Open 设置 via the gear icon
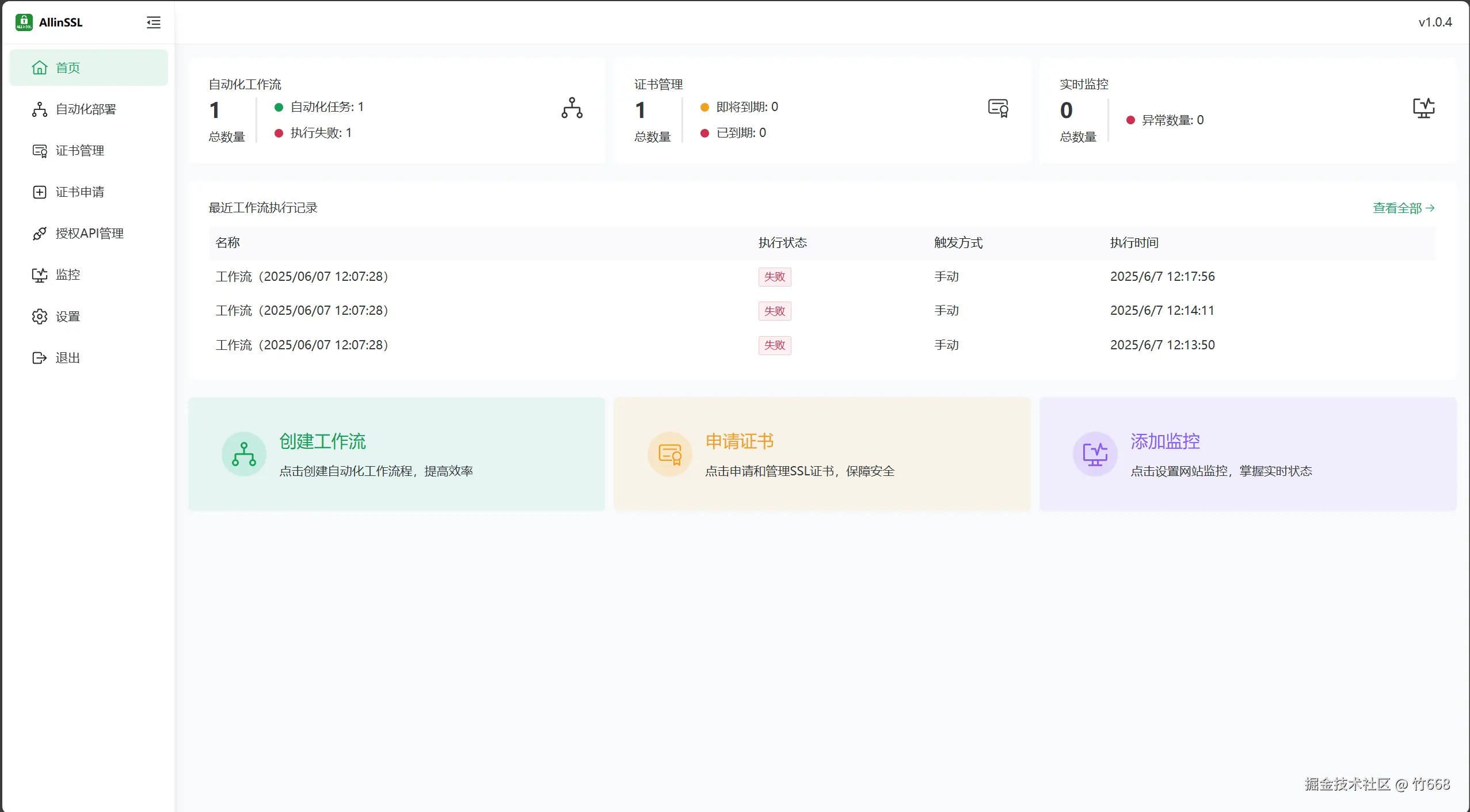Image resolution: width=1470 pixels, height=812 pixels. click(40, 317)
